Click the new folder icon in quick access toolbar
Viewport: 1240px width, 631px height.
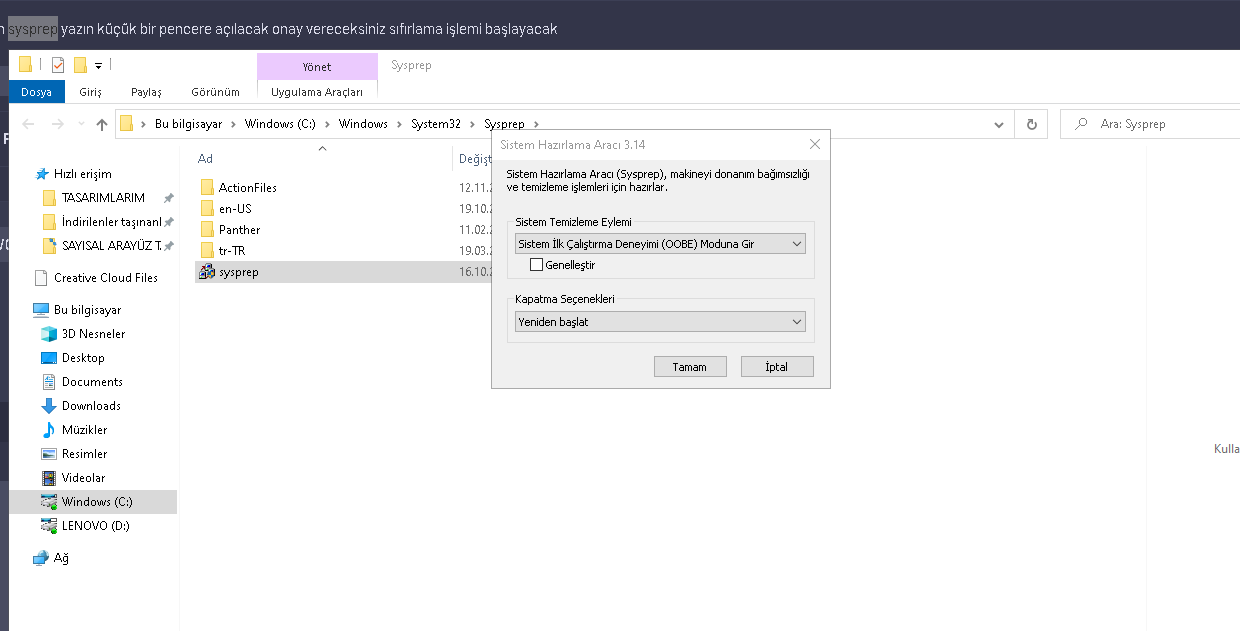(x=81, y=65)
